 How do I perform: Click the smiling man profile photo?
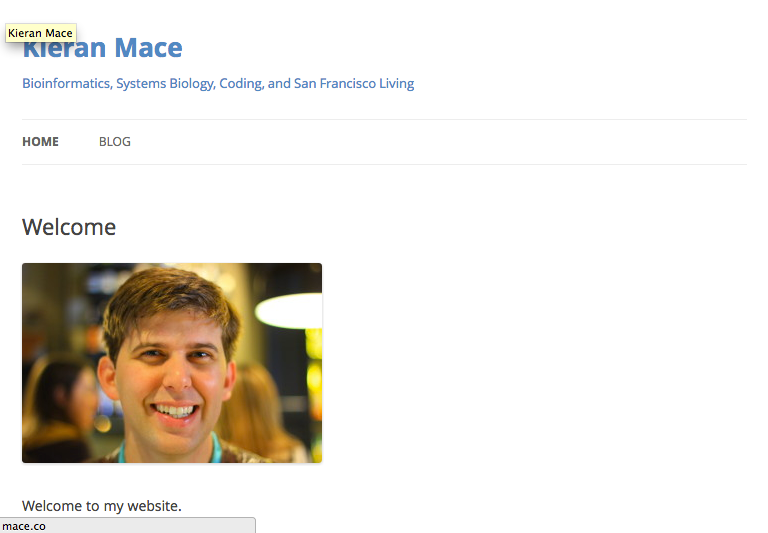click(x=172, y=363)
